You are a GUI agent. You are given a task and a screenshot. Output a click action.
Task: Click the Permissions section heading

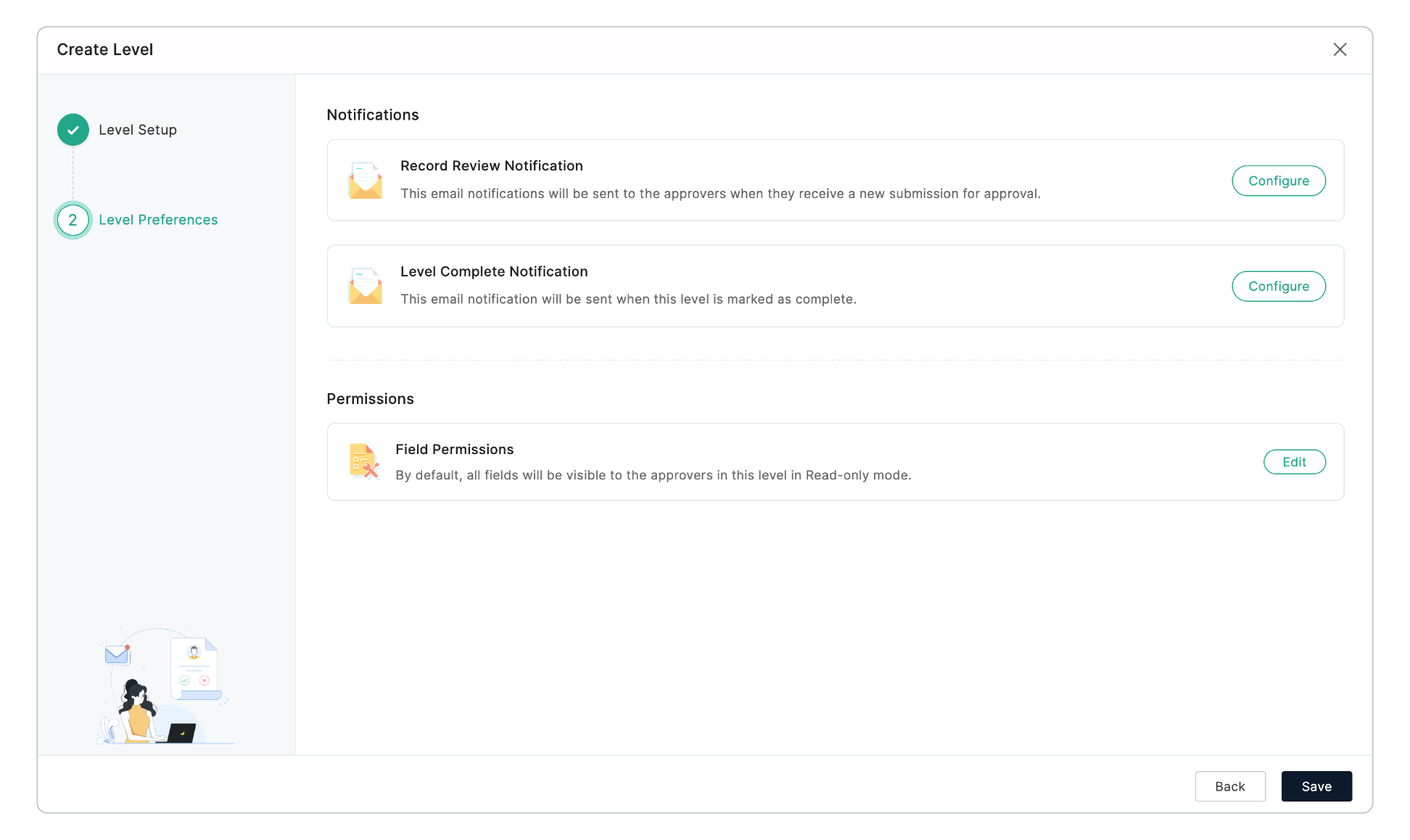tap(370, 399)
